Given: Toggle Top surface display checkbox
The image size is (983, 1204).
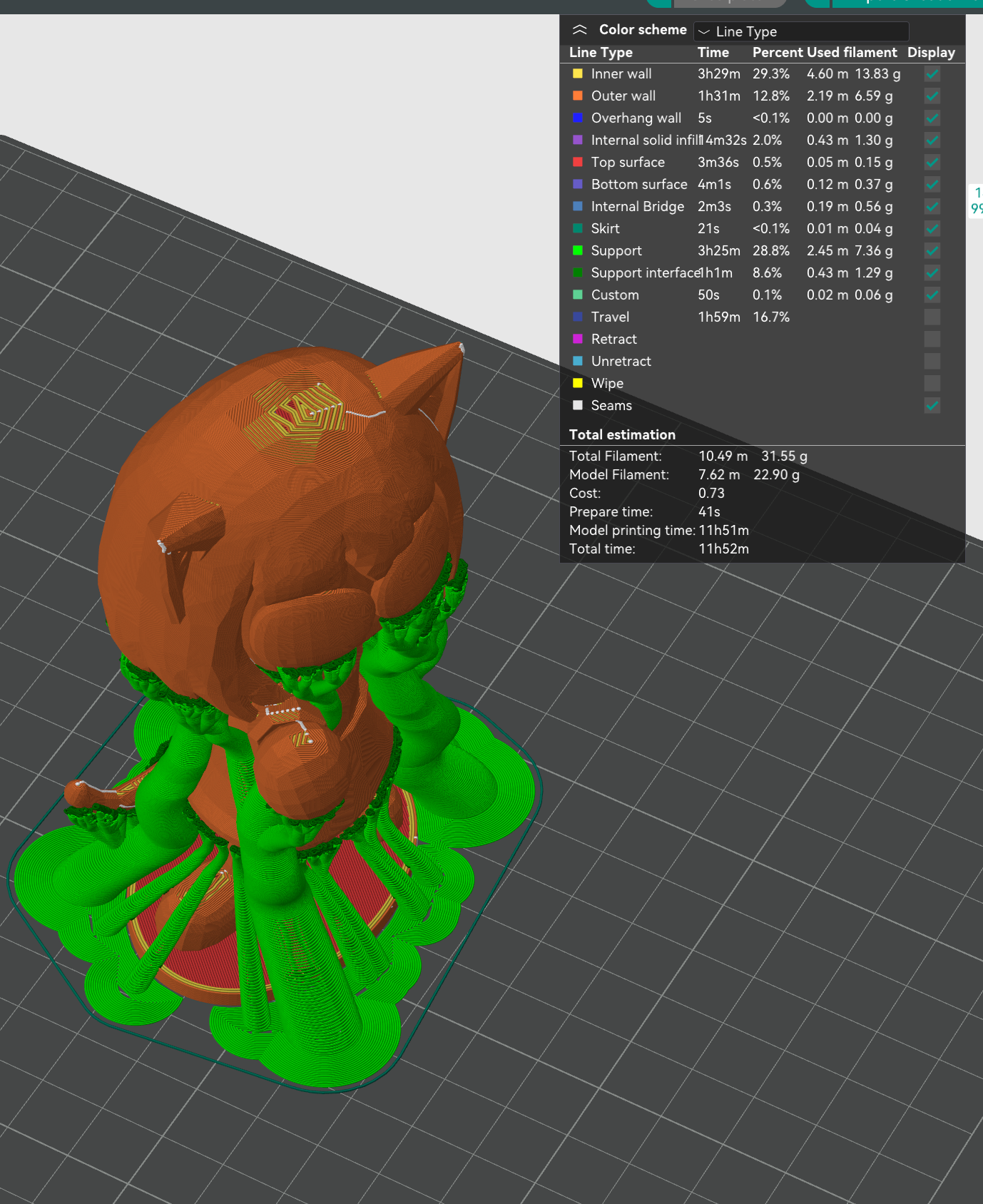Looking at the screenshot, I should [x=932, y=162].
